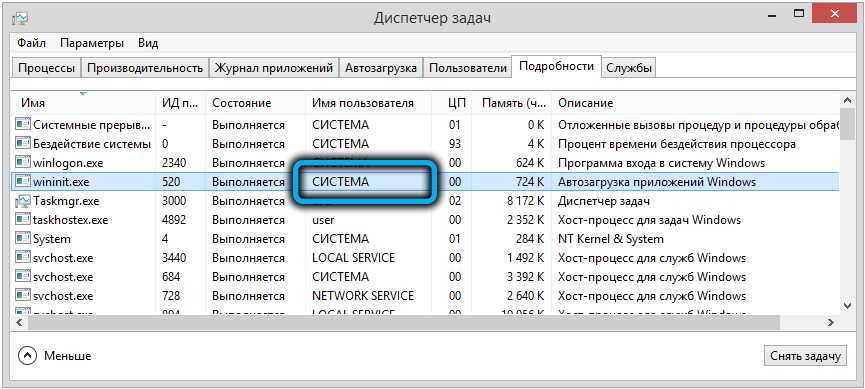Click the vertical scrollbar thumb
This screenshot has width=865, height=389.
click(848, 125)
